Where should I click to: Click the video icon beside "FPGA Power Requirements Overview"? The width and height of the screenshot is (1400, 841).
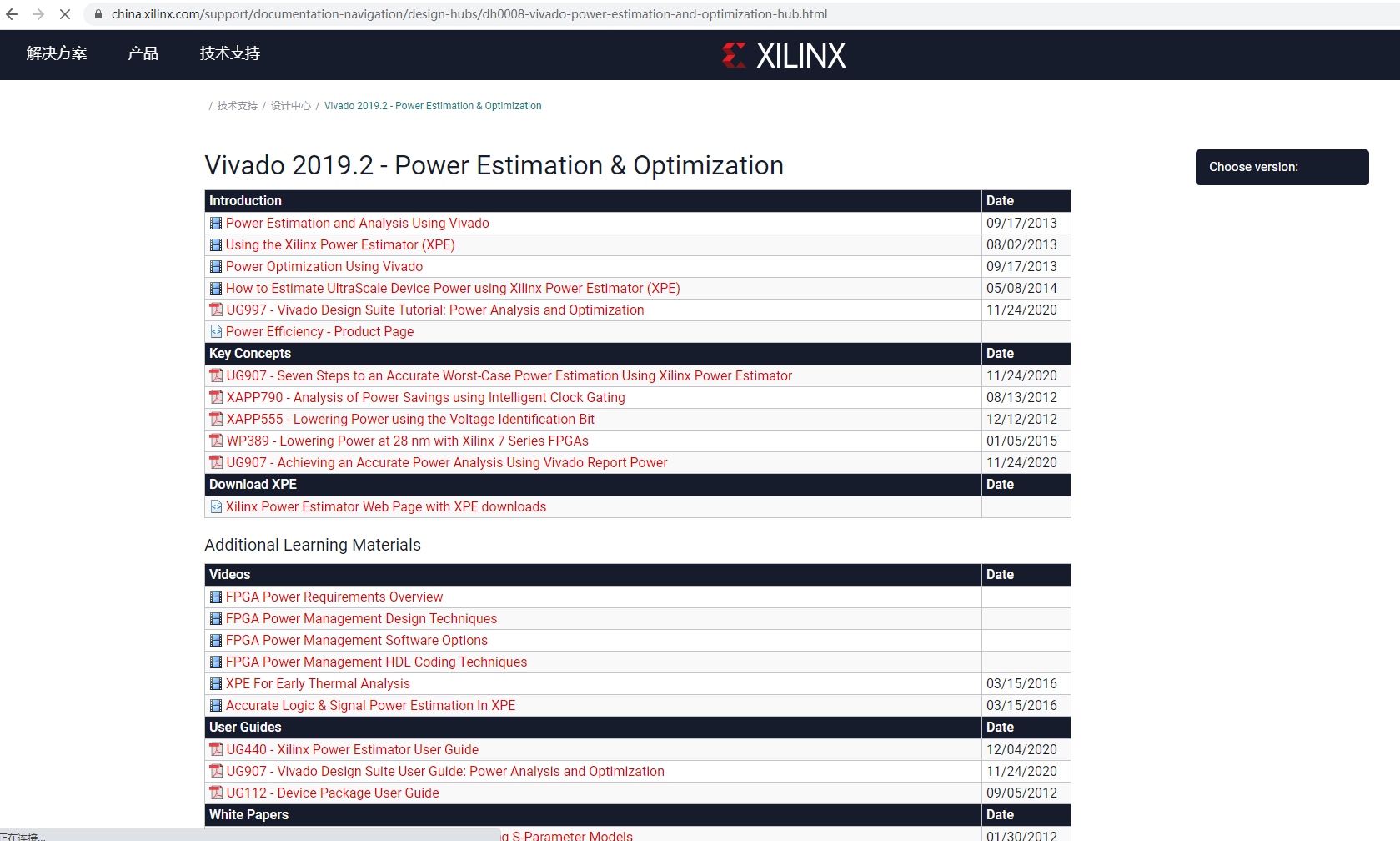(216, 597)
